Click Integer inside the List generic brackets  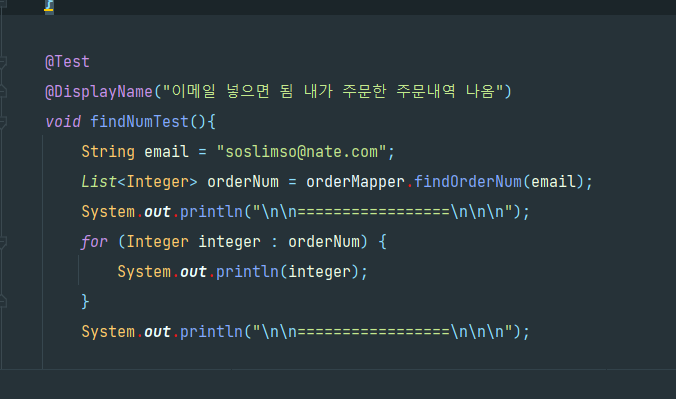pos(157,182)
